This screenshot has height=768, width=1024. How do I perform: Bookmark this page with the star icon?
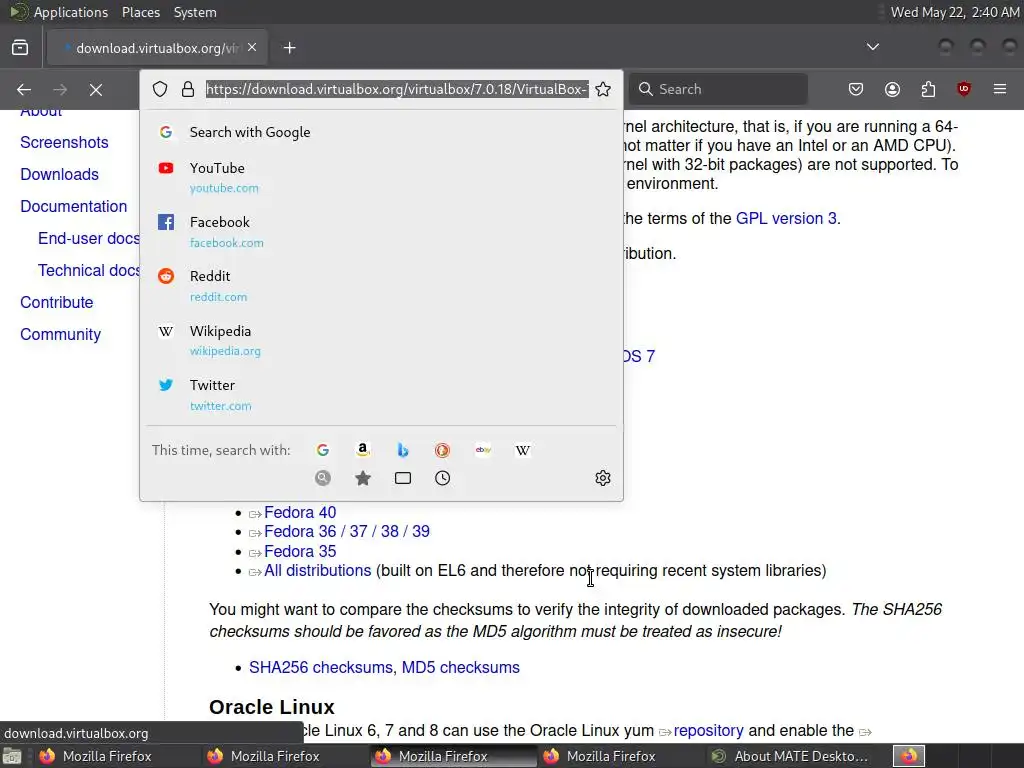[603, 89]
